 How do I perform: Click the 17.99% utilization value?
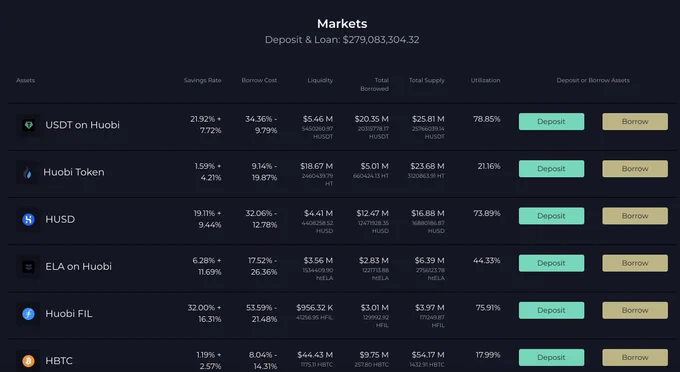488,355
